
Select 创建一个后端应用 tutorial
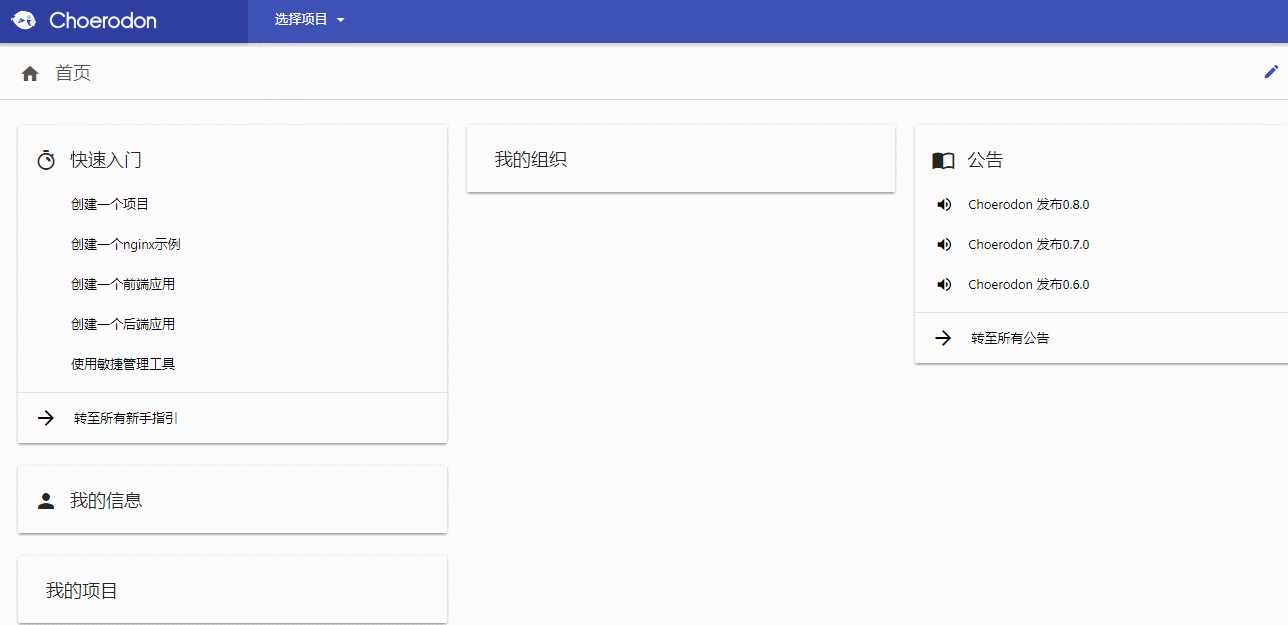[123, 324]
